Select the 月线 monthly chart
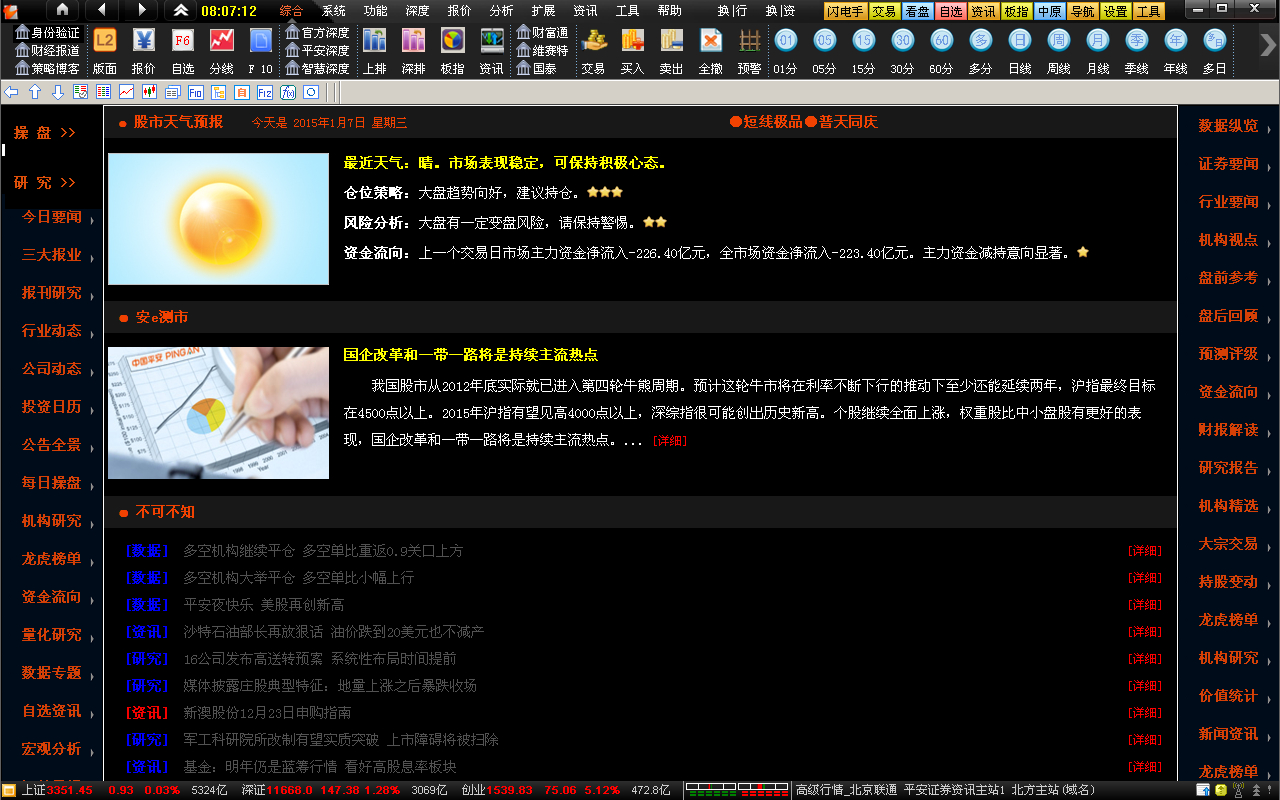The height and width of the screenshot is (800, 1280). pyautogui.click(x=1098, y=51)
